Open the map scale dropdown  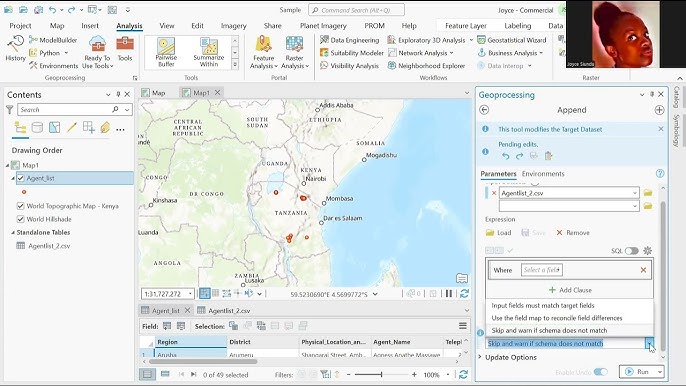[190, 294]
